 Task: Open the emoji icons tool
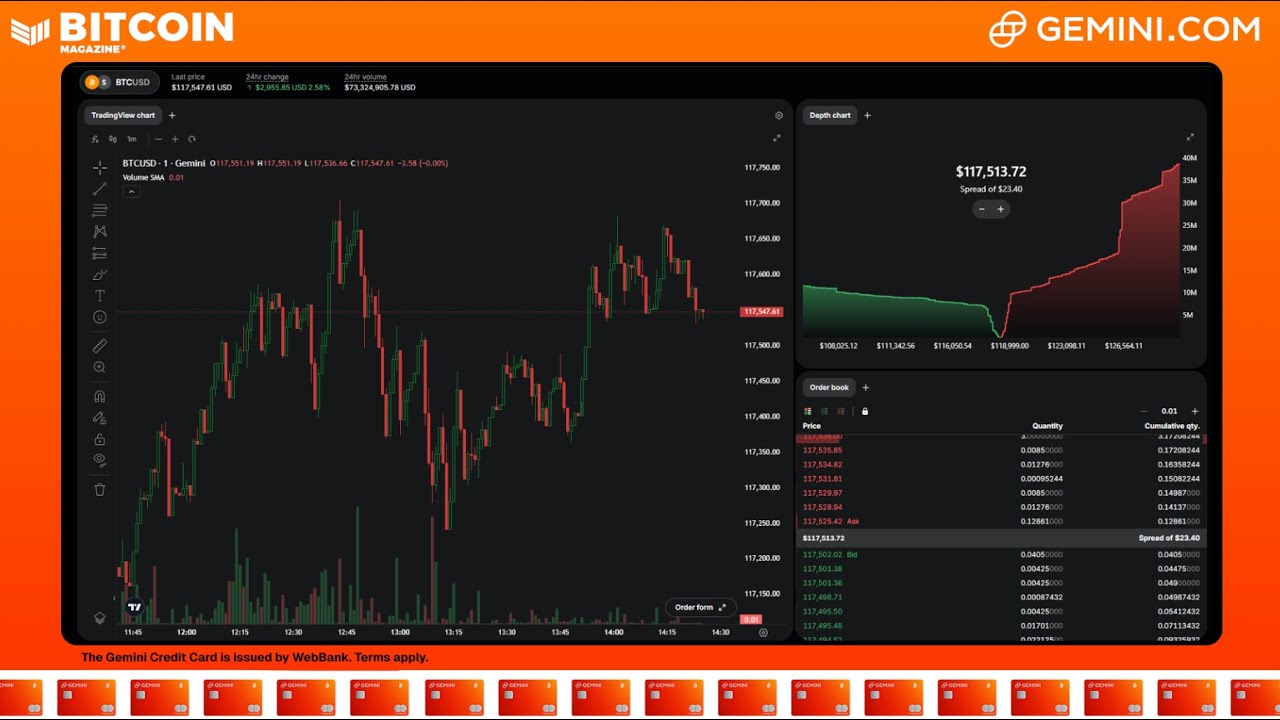100,317
